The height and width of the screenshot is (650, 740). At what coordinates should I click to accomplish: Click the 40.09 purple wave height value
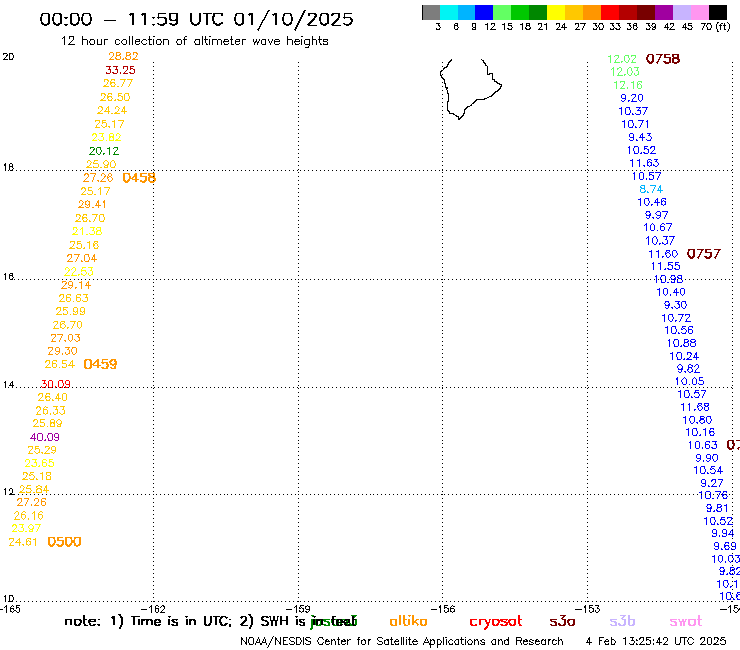tap(45, 437)
